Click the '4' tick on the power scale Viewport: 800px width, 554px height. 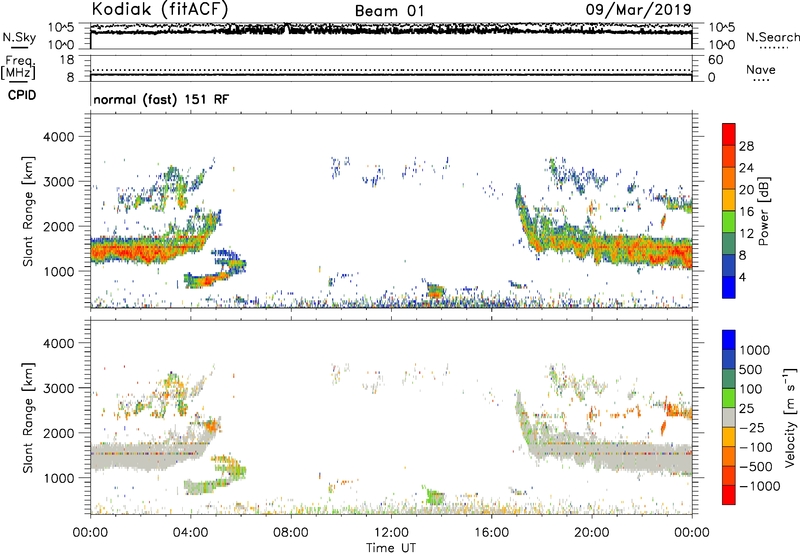click(x=742, y=277)
